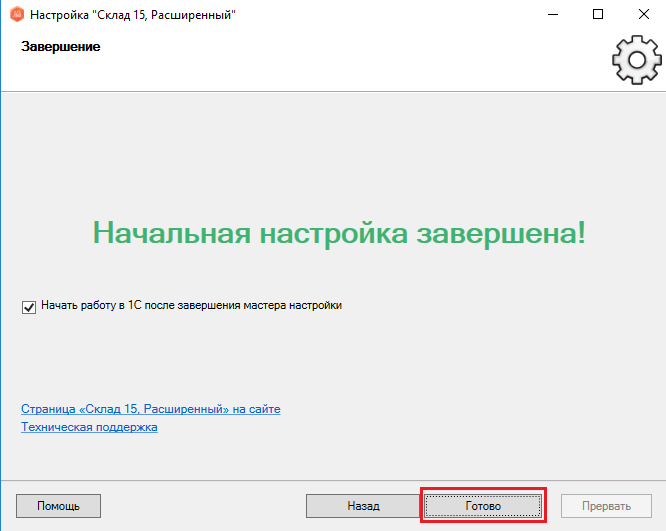Open the "Техническая поддержка" link
This screenshot has height=531, width=666.
(x=89, y=427)
